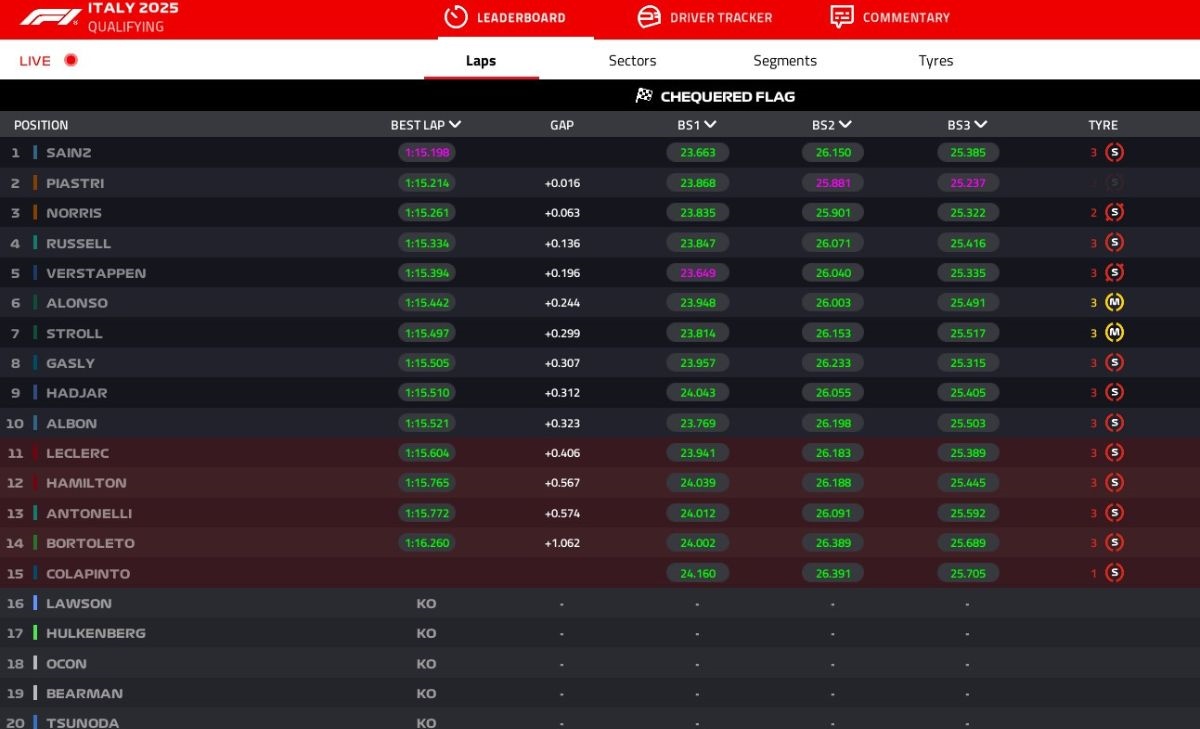Click Piastri's orange team color bar
Viewport: 1200px width, 729px height.
click(35, 183)
